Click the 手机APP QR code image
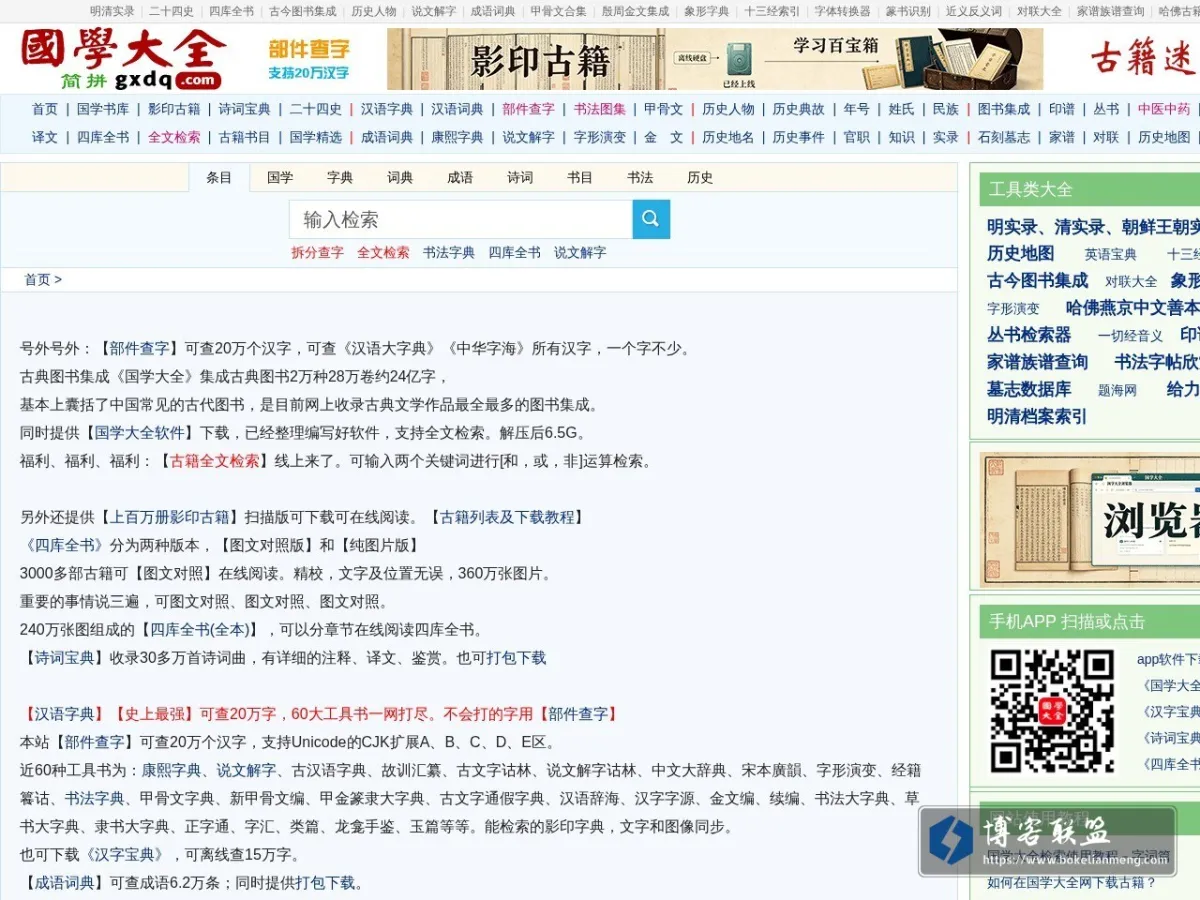Screen dimensions: 1200x900 (x=1052, y=711)
